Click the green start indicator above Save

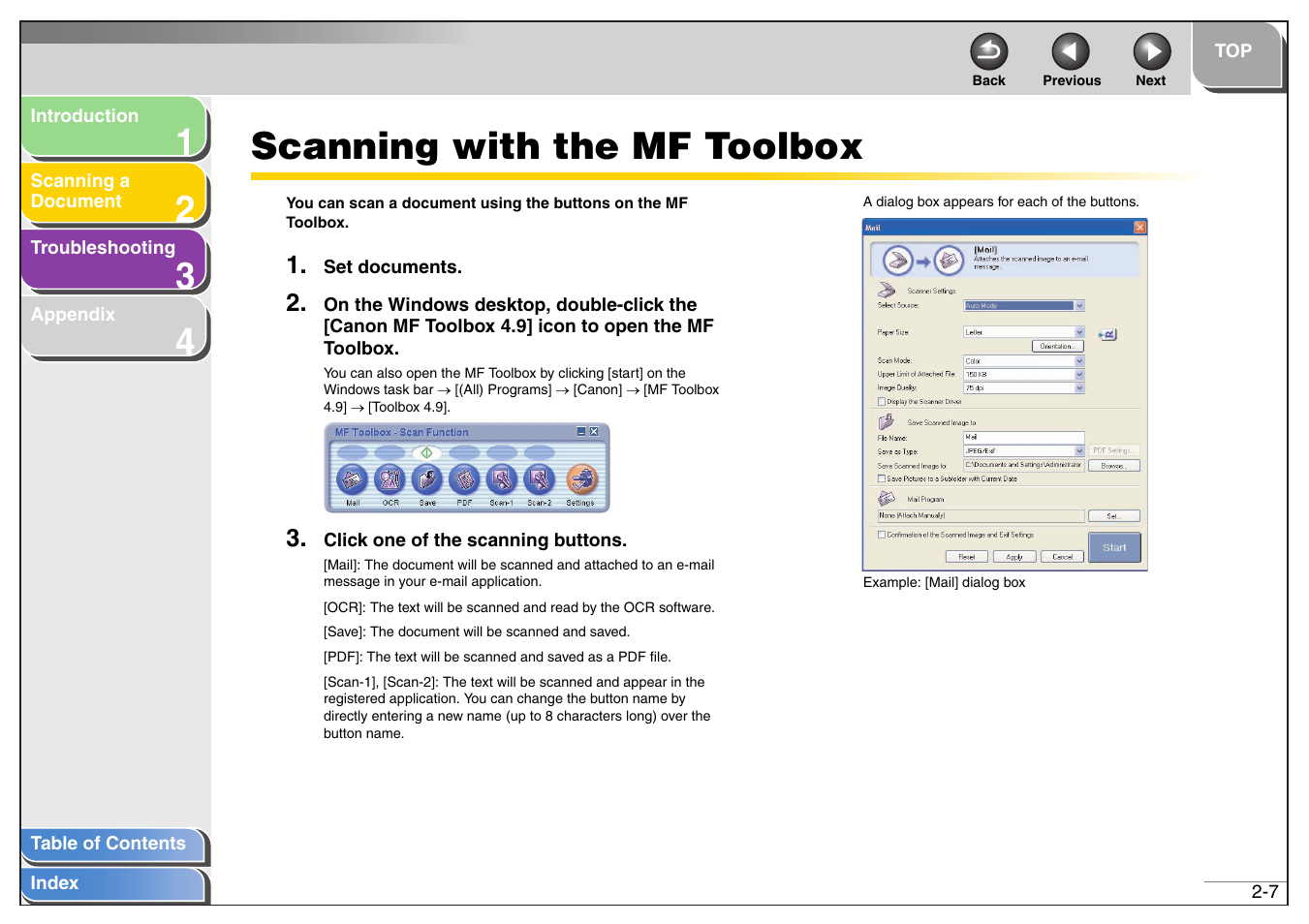point(426,452)
